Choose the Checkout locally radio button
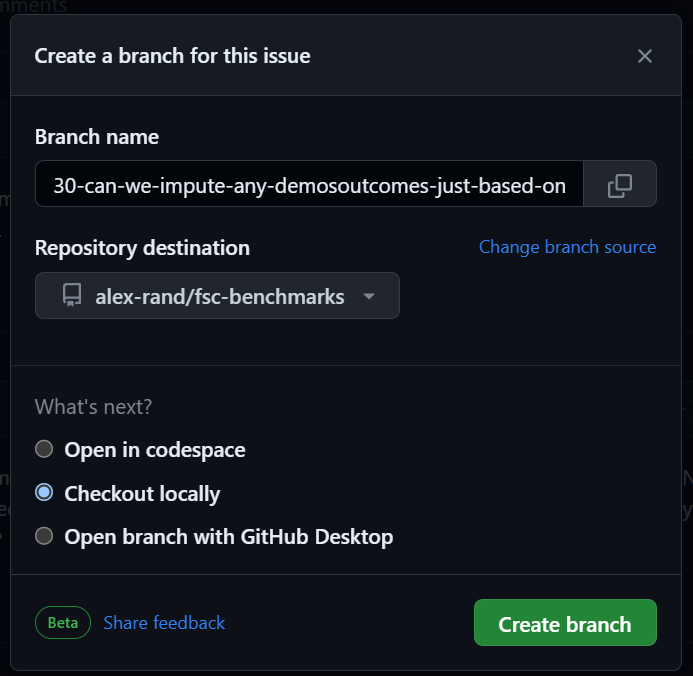693x676 pixels. coord(44,493)
